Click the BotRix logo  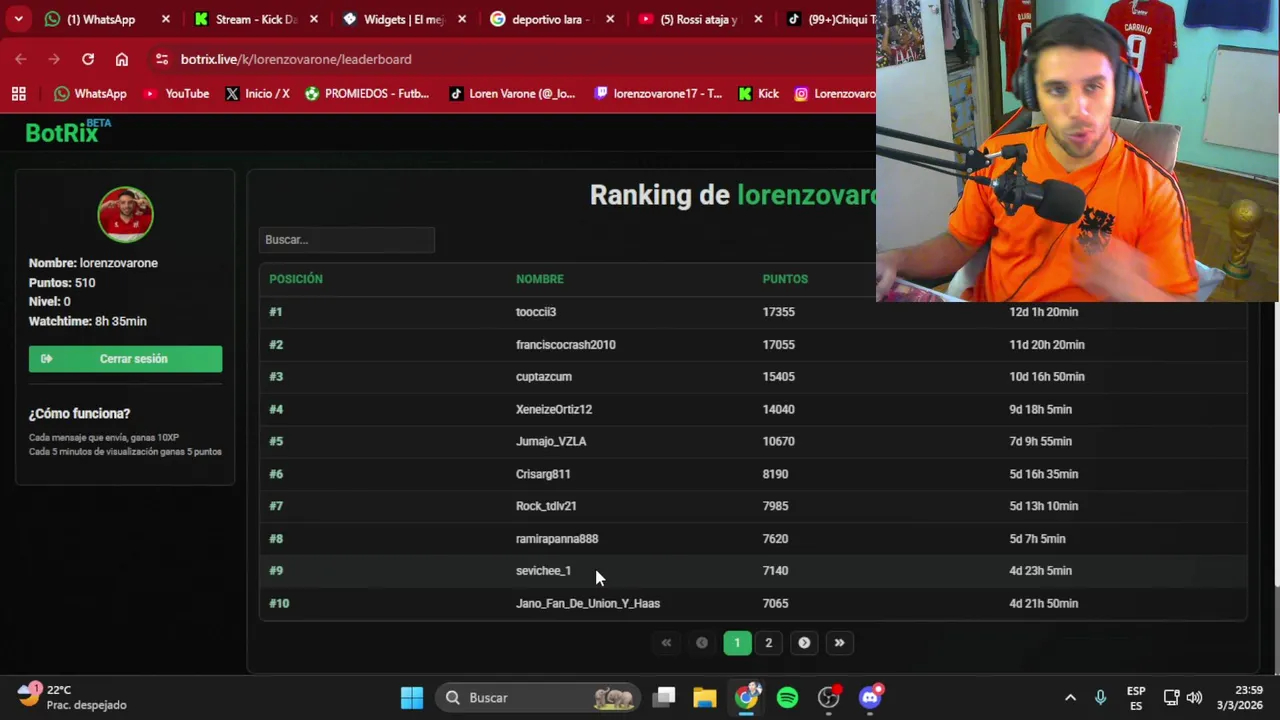coord(68,131)
